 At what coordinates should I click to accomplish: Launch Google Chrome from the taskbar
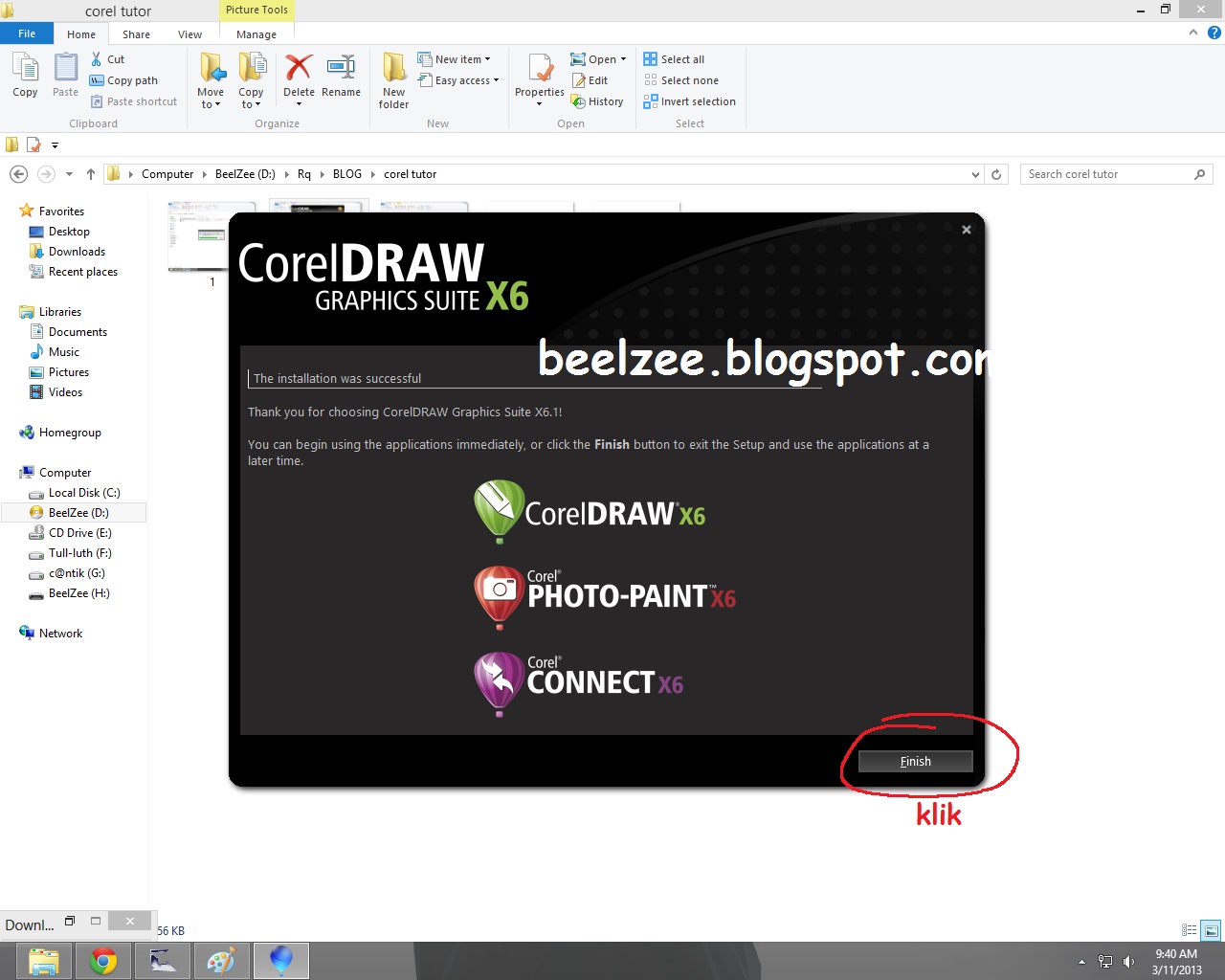click(103, 961)
